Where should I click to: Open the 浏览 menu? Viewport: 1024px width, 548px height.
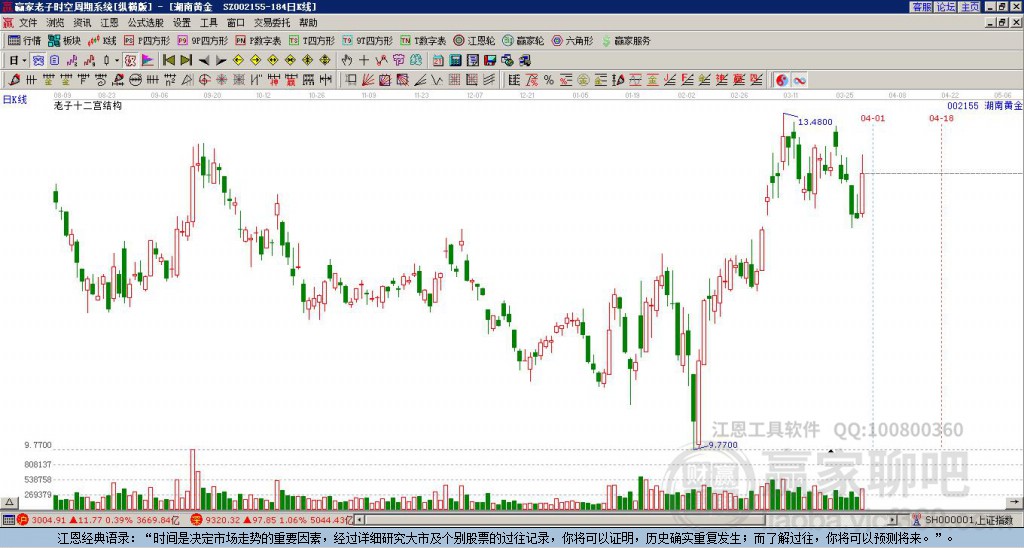pyautogui.click(x=55, y=23)
